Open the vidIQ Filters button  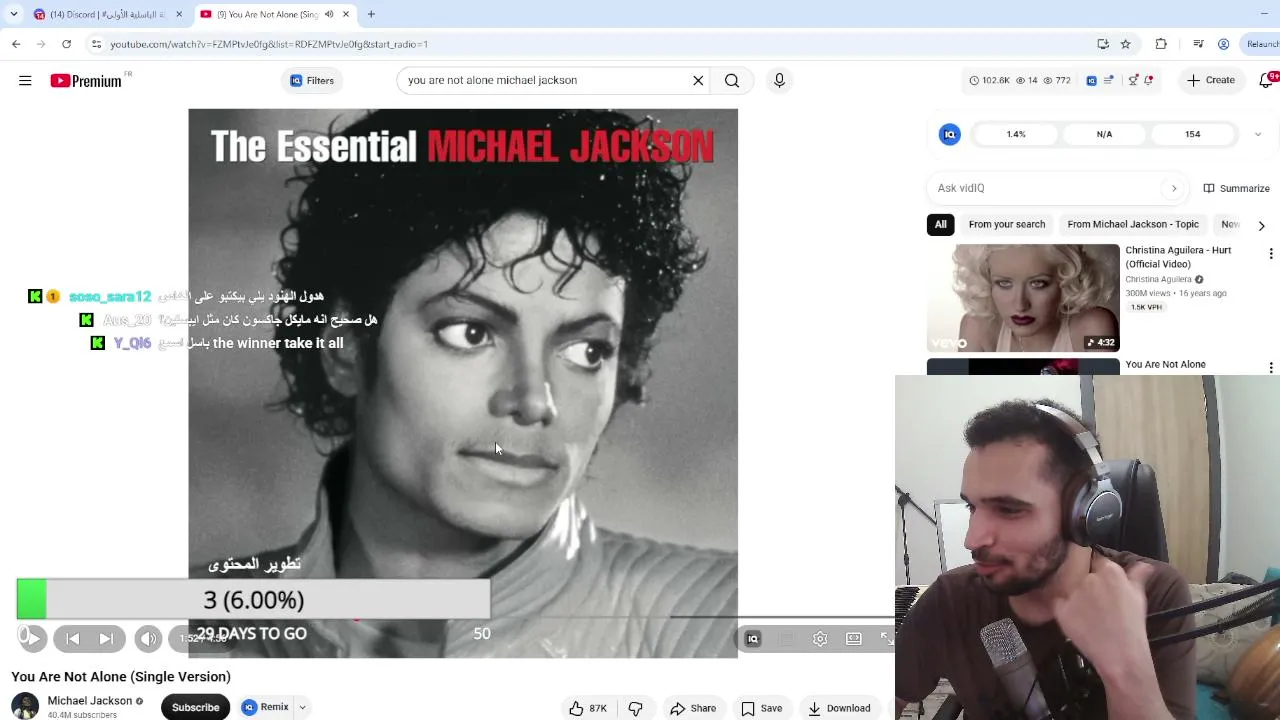312,81
